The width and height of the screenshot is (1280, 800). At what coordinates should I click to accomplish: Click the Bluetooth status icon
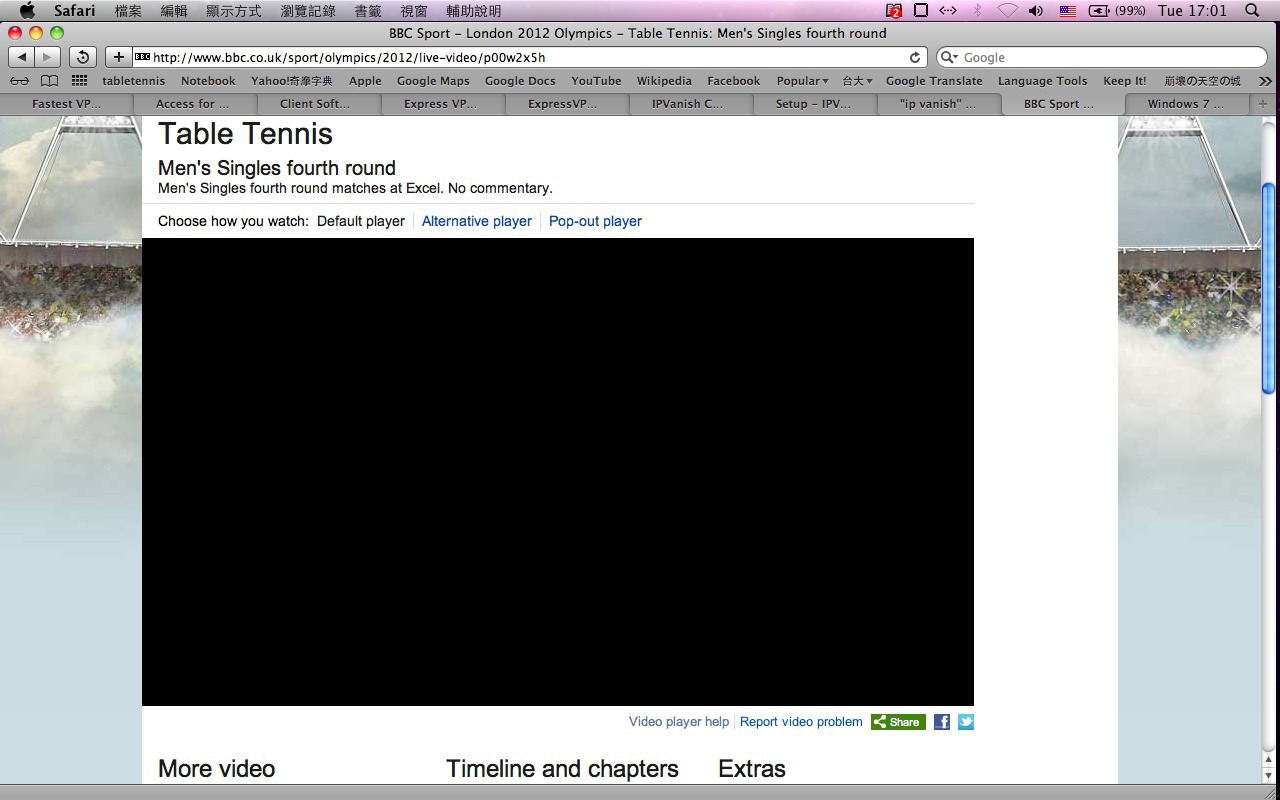(x=978, y=11)
